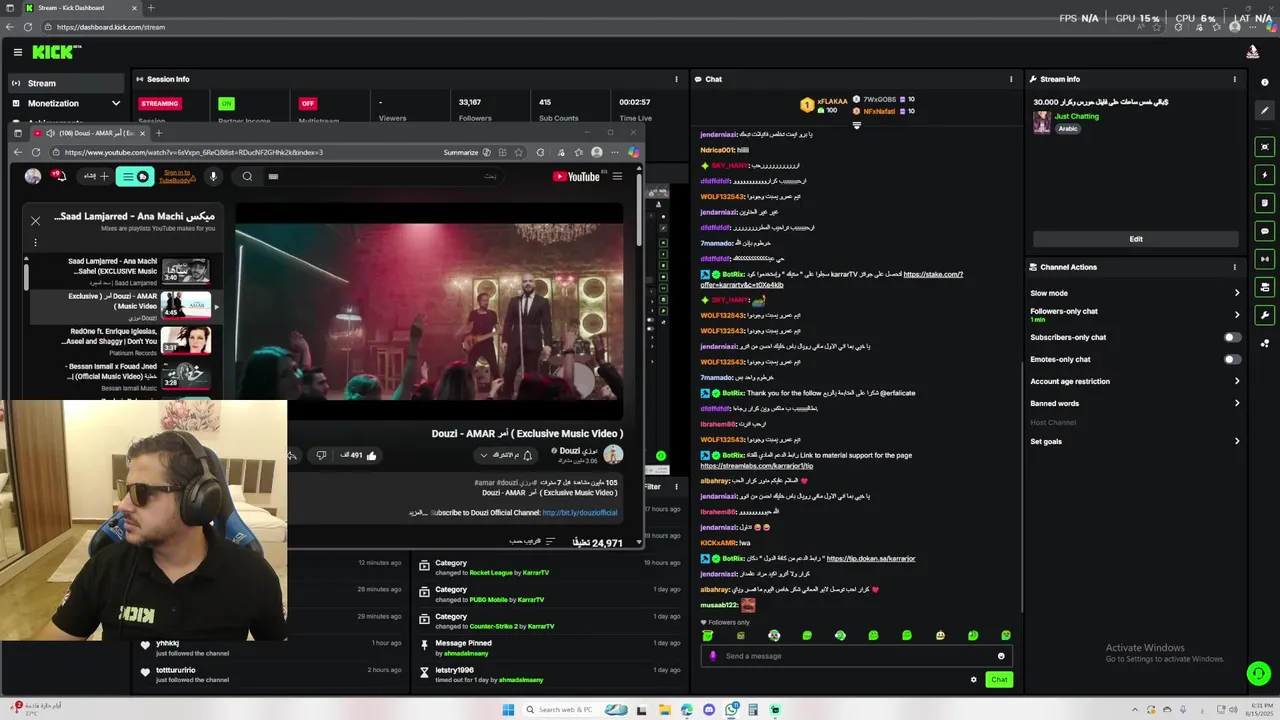Click Summarize in YouTube address bar
The width and height of the screenshot is (1280, 720).
click(461, 152)
